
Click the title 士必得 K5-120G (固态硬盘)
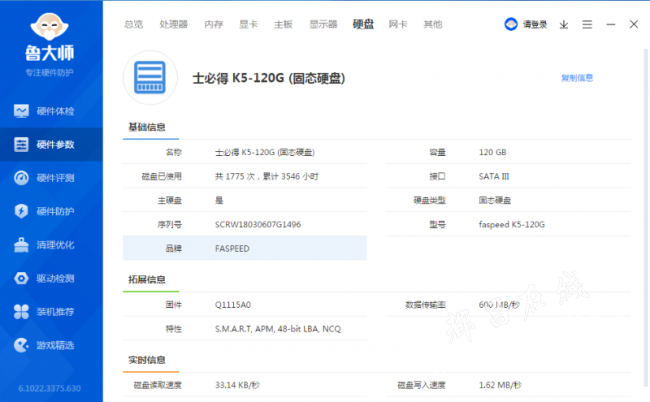(x=269, y=78)
